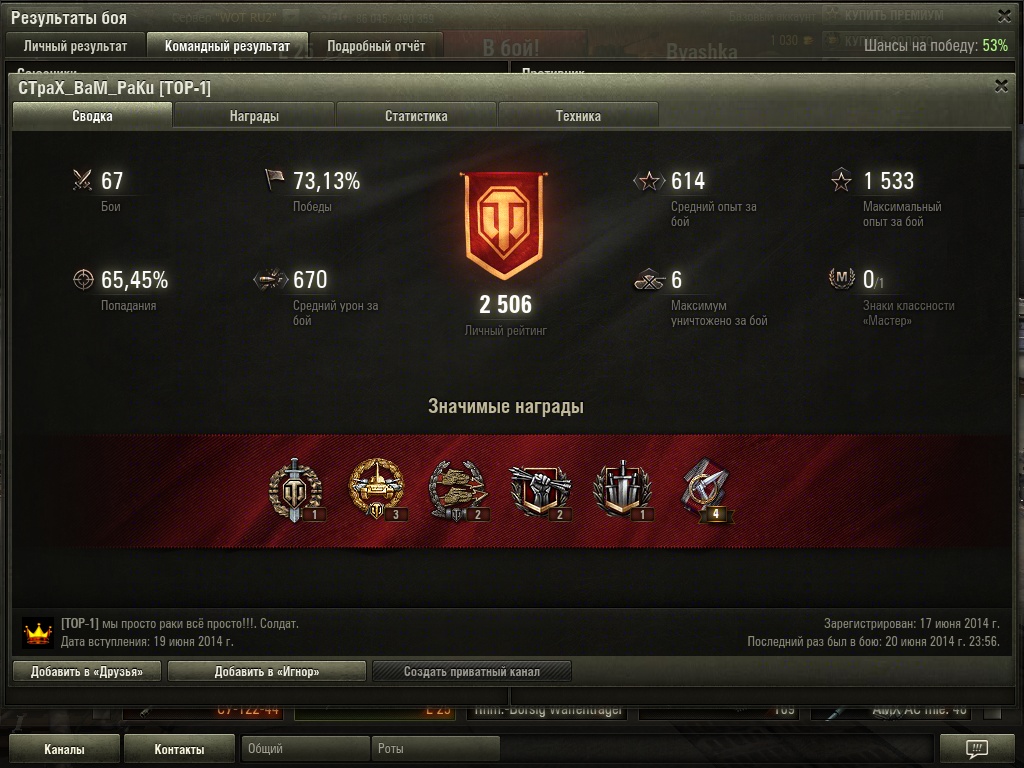Viewport: 1024px width, 768px height.
Task: Click the Master mastery badge wreath icon
Action: pyautogui.click(x=842, y=278)
